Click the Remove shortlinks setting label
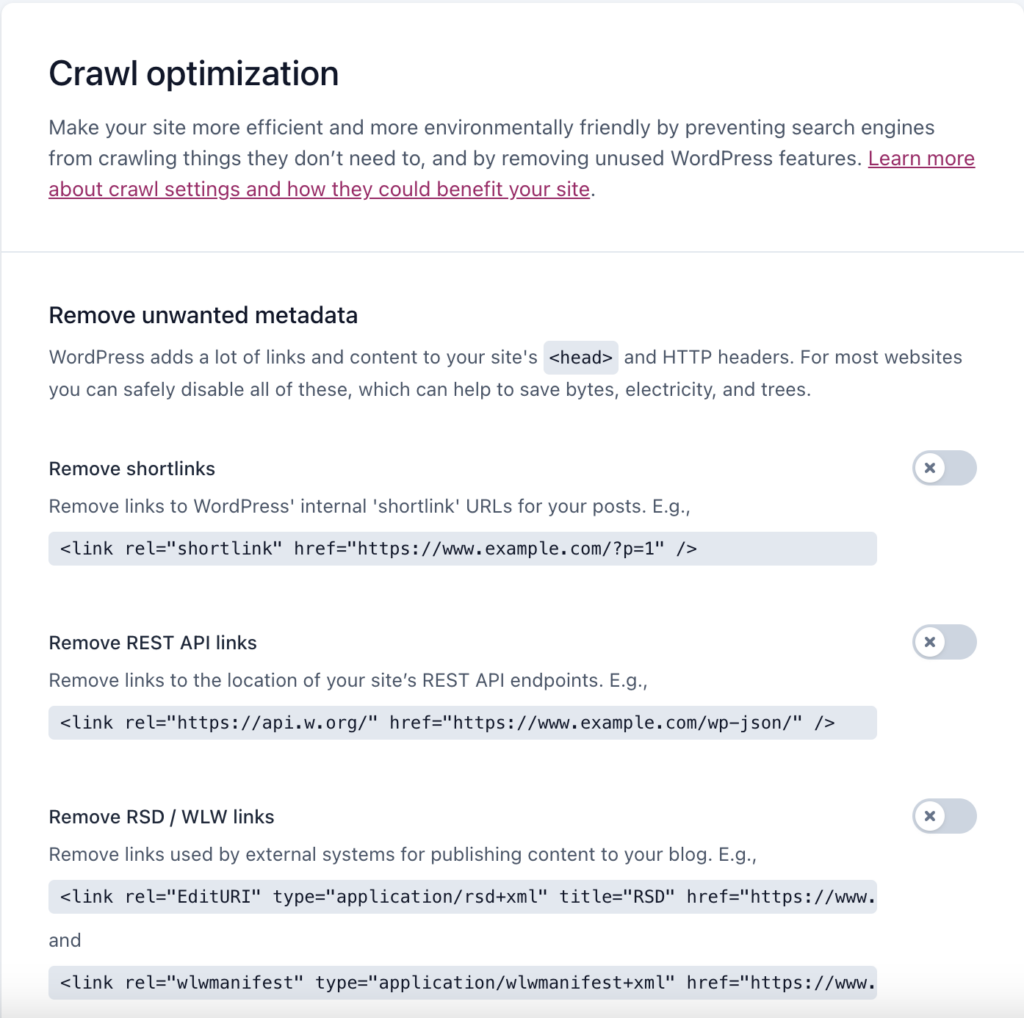1024x1018 pixels. click(132, 469)
